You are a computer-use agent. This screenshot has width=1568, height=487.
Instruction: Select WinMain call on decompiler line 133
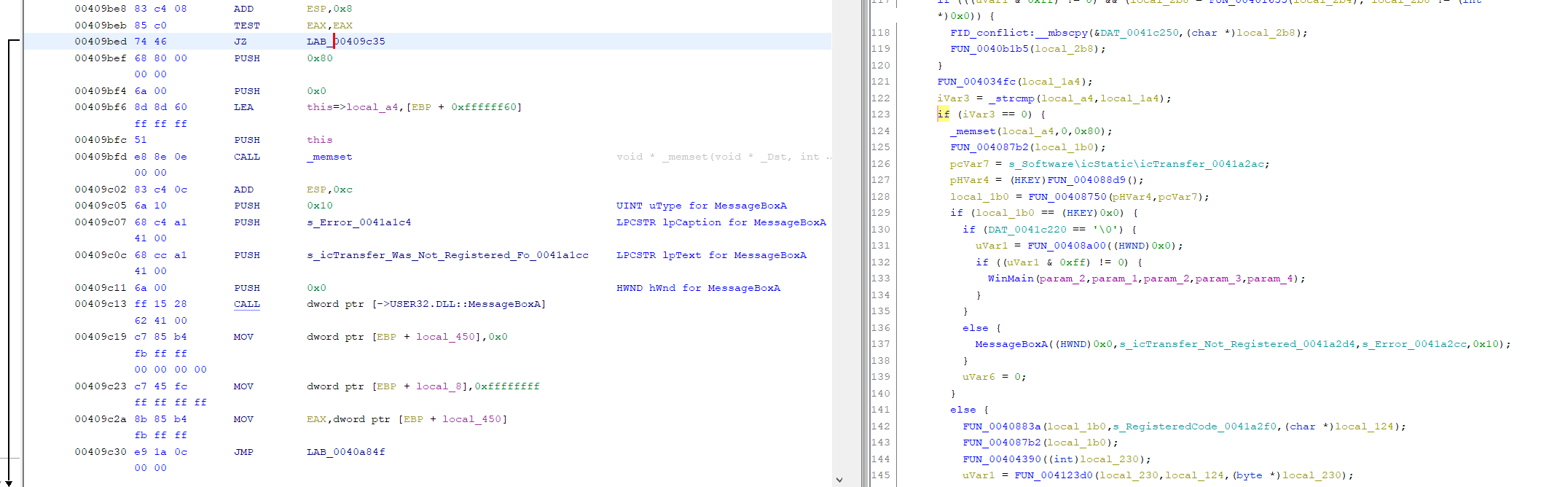(x=1011, y=278)
